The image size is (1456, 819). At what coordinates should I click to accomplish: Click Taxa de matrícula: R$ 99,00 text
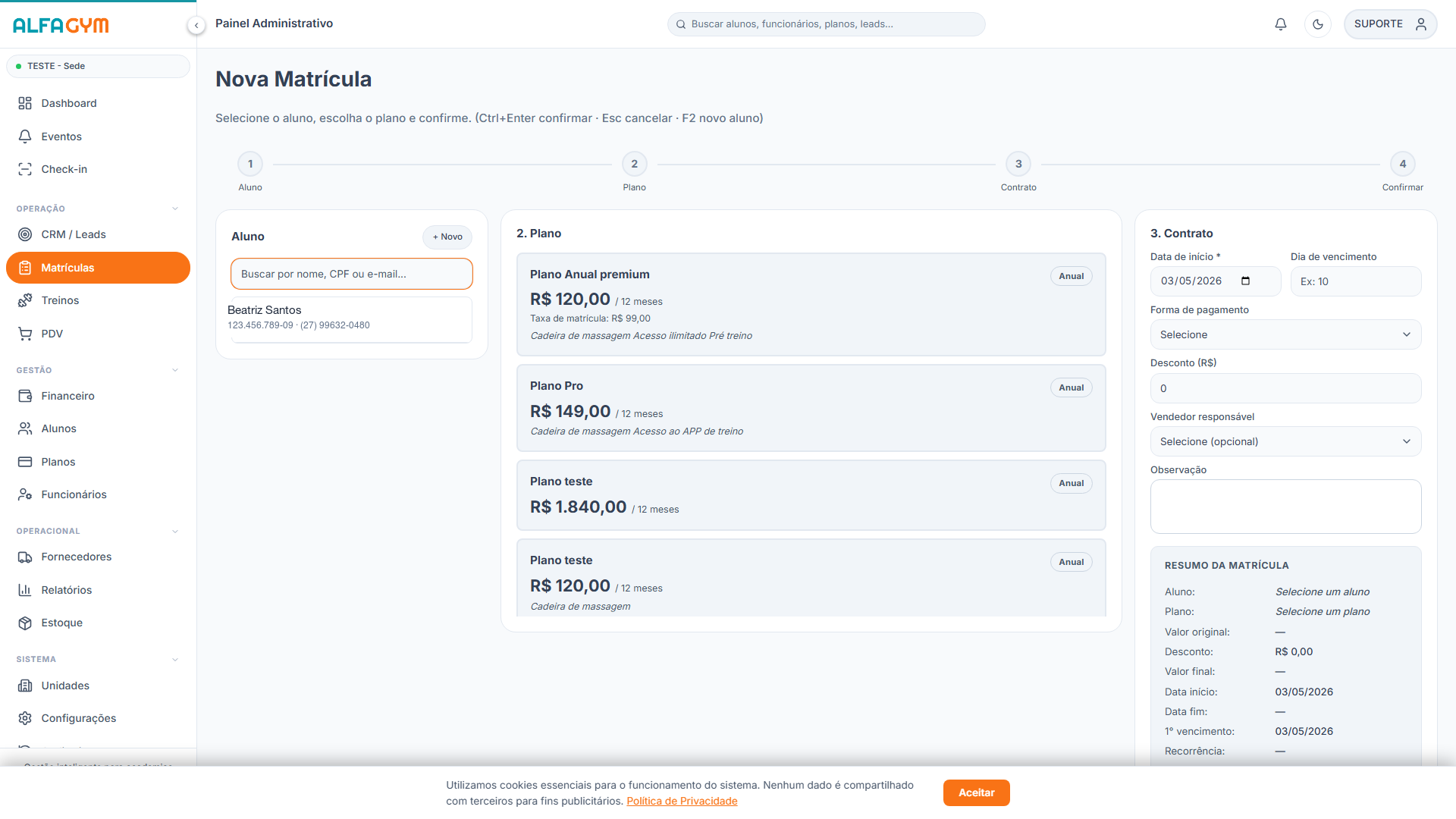click(x=590, y=318)
